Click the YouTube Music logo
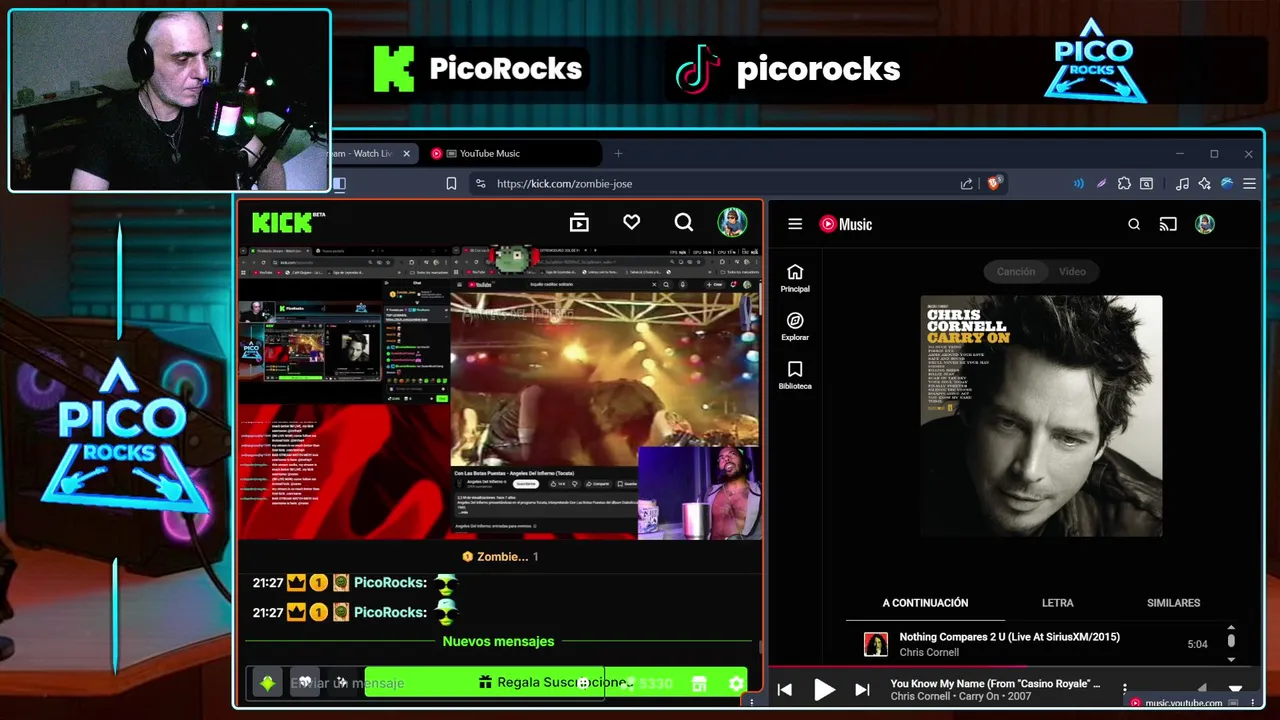The image size is (1280, 720). click(846, 224)
